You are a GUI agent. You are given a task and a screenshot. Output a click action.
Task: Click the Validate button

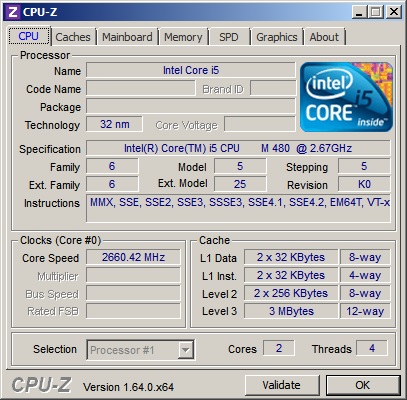pos(281,385)
